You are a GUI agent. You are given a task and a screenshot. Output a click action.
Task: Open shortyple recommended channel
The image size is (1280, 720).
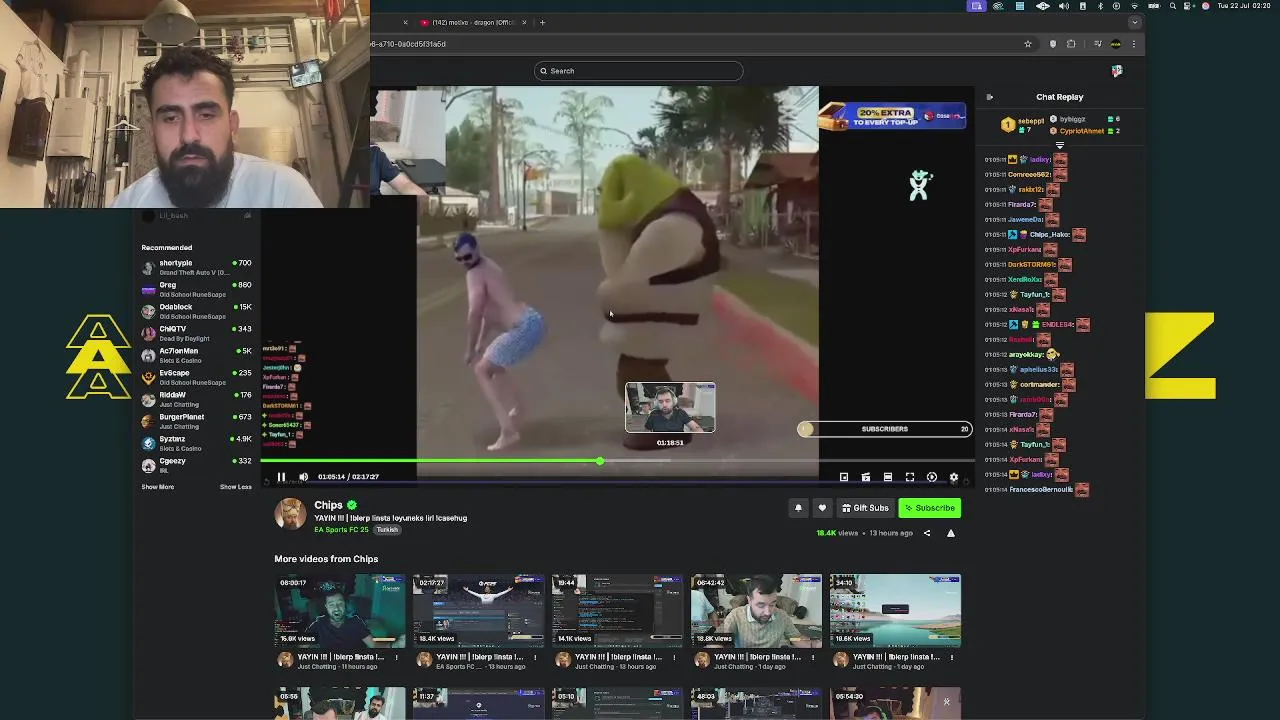[196, 267]
